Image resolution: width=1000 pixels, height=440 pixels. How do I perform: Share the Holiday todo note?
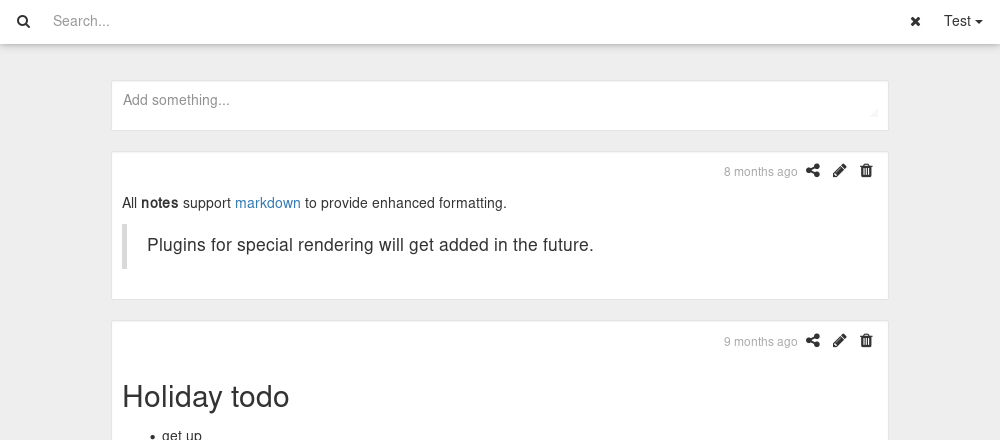(812, 341)
